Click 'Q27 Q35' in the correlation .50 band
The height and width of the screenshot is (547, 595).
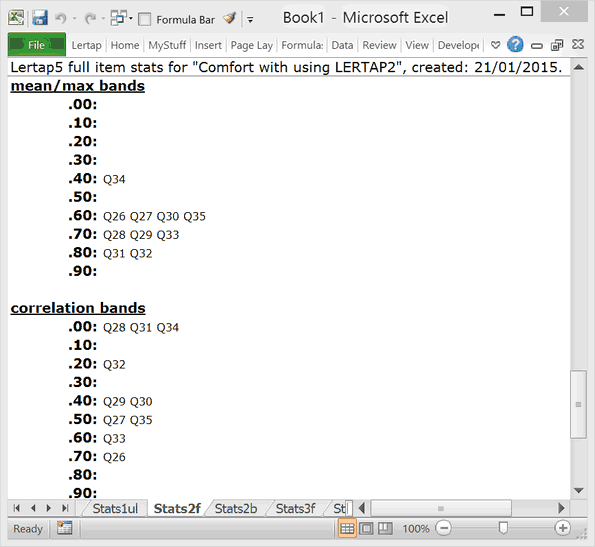(x=128, y=420)
